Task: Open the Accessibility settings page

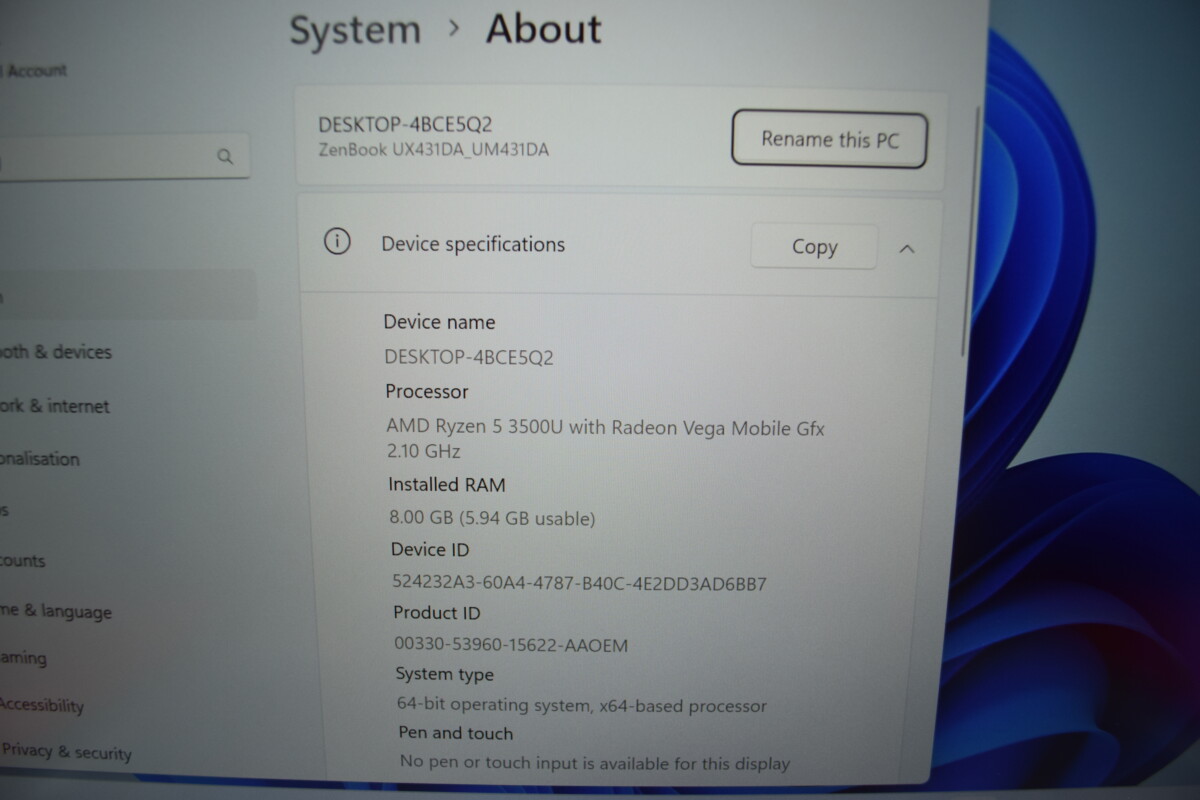Action: pos(42,705)
